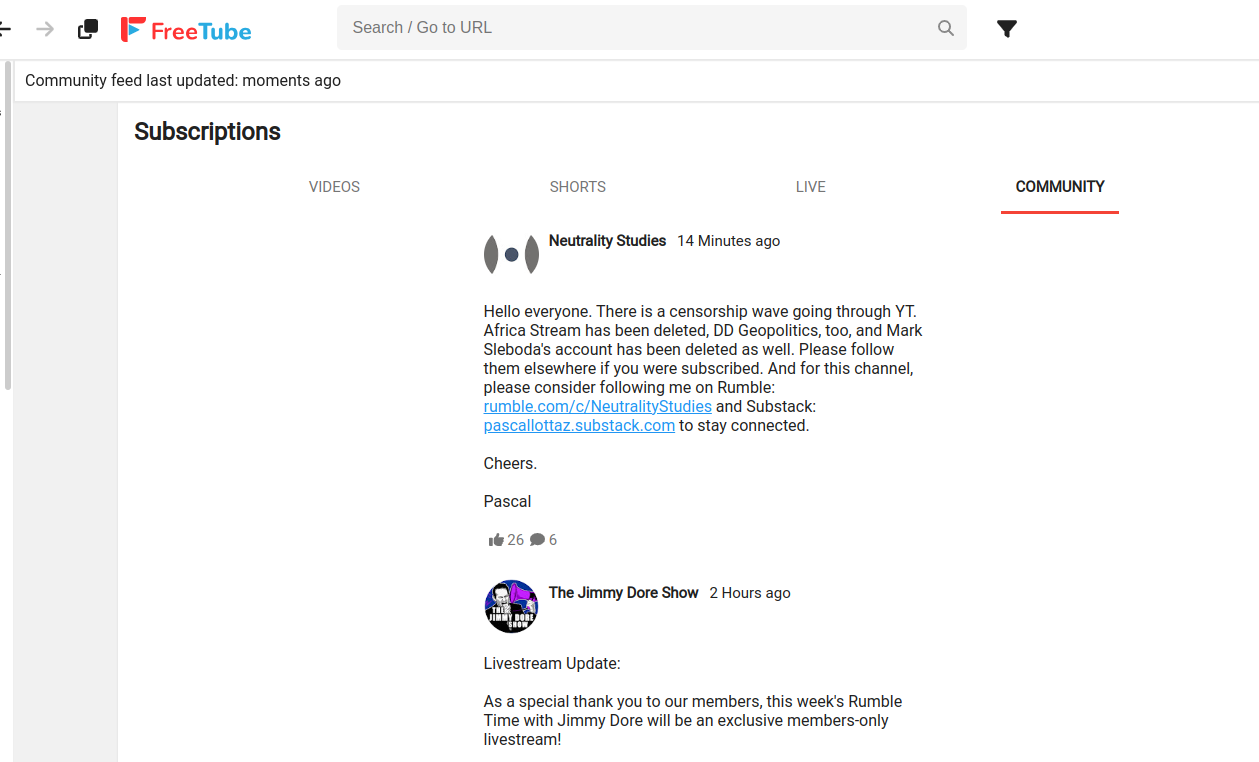Click the 'Cheers.' line in post
Image resolution: width=1259 pixels, height=762 pixels.
(x=510, y=463)
